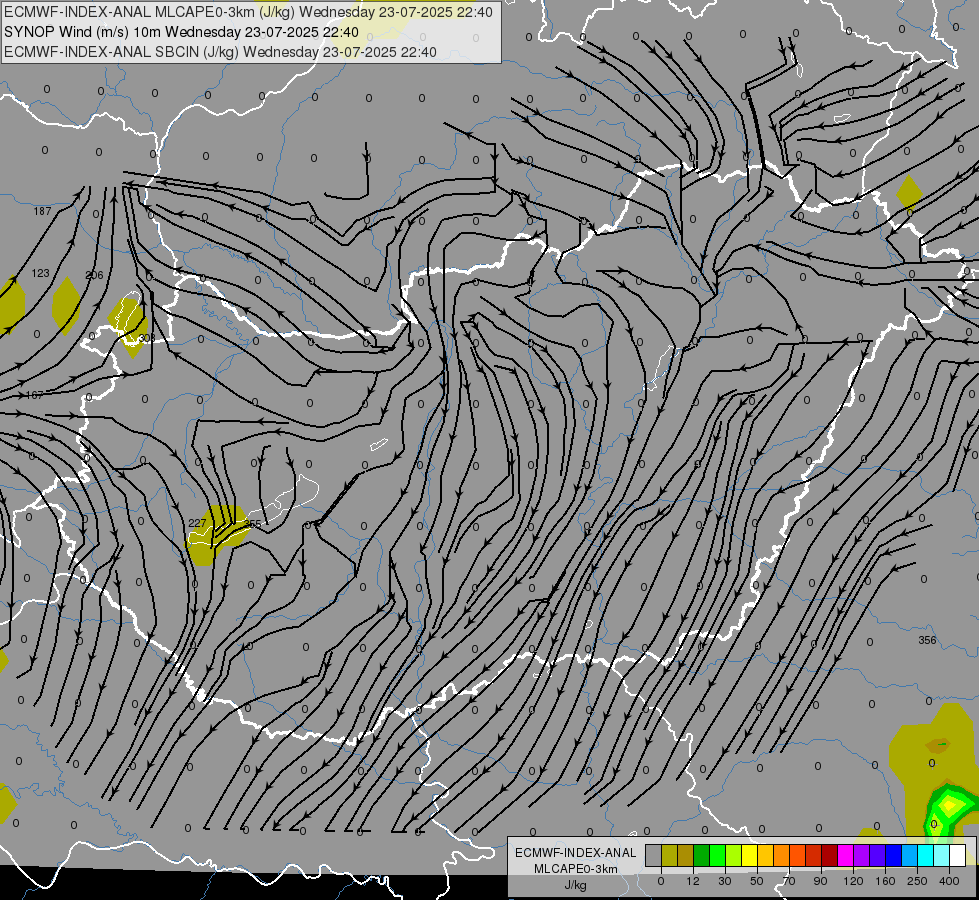
Task: Click the legend tick label 120
Action: click(853, 881)
